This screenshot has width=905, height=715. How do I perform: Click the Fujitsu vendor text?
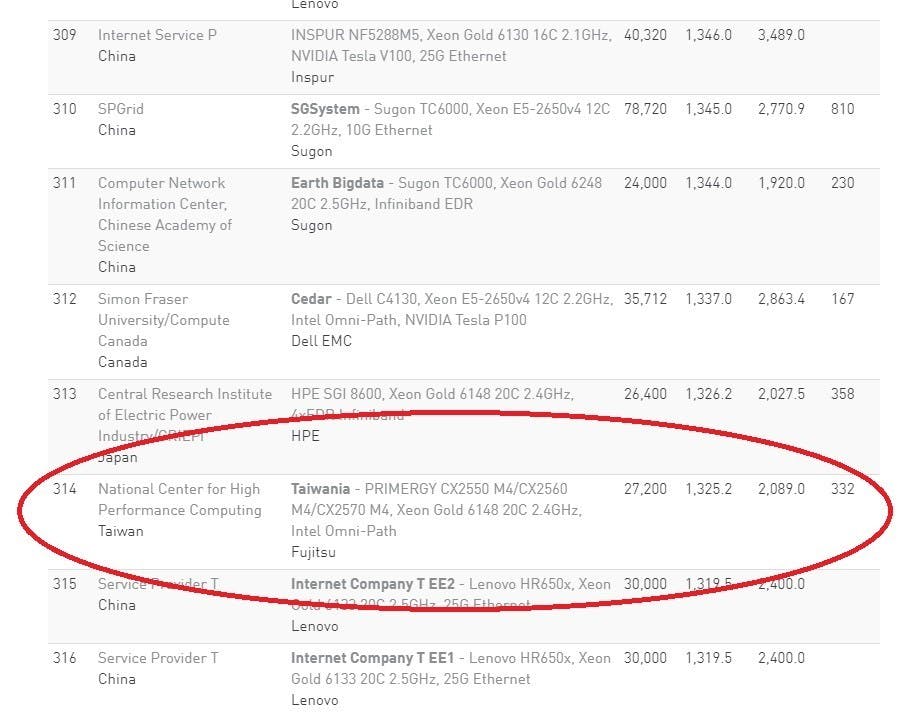click(x=313, y=552)
